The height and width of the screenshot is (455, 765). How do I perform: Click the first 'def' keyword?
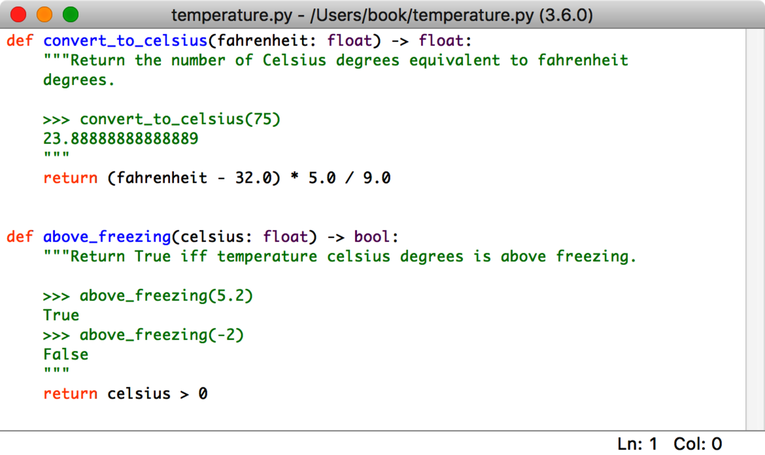click(x=19, y=41)
